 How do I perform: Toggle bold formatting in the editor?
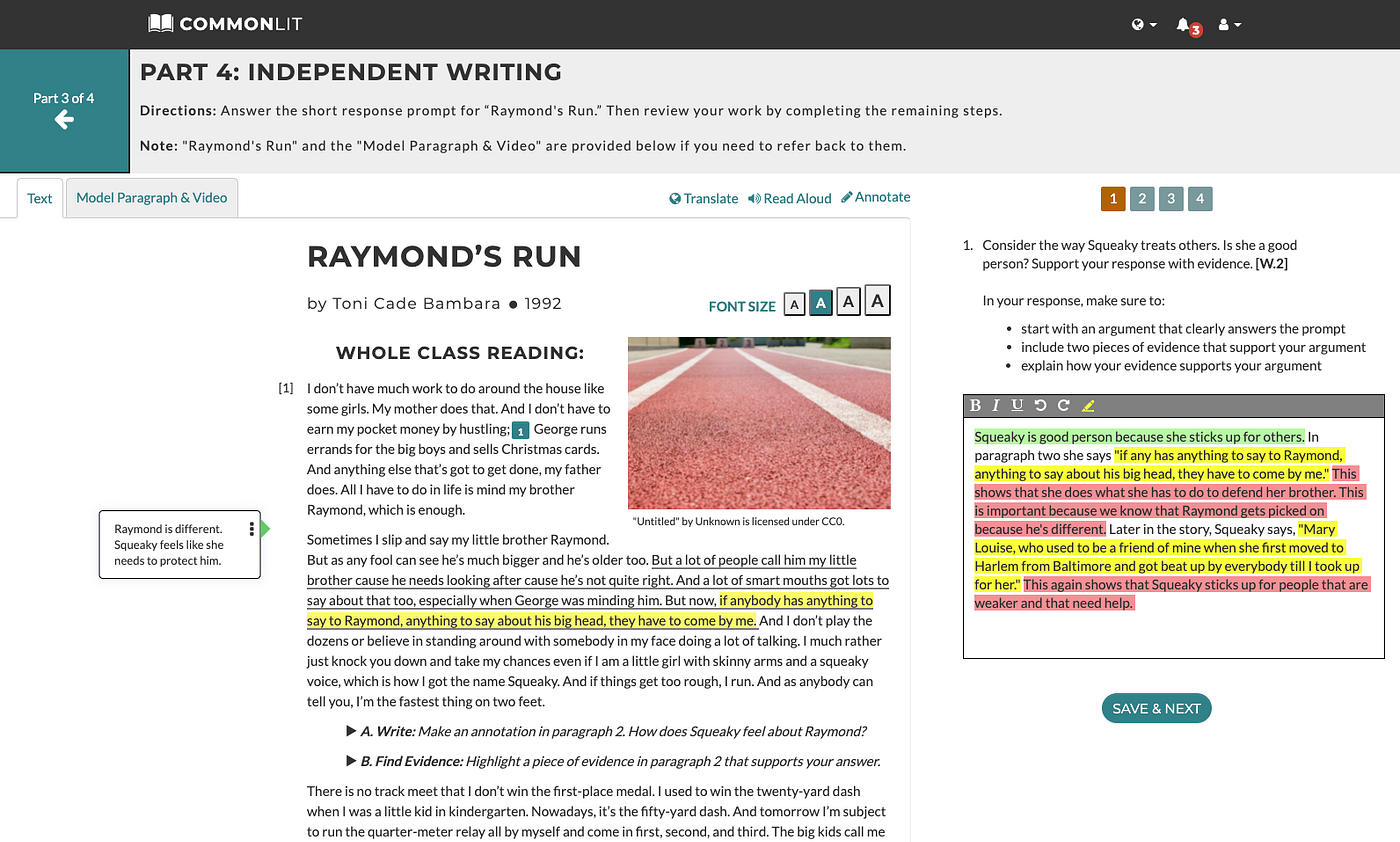[976, 405]
